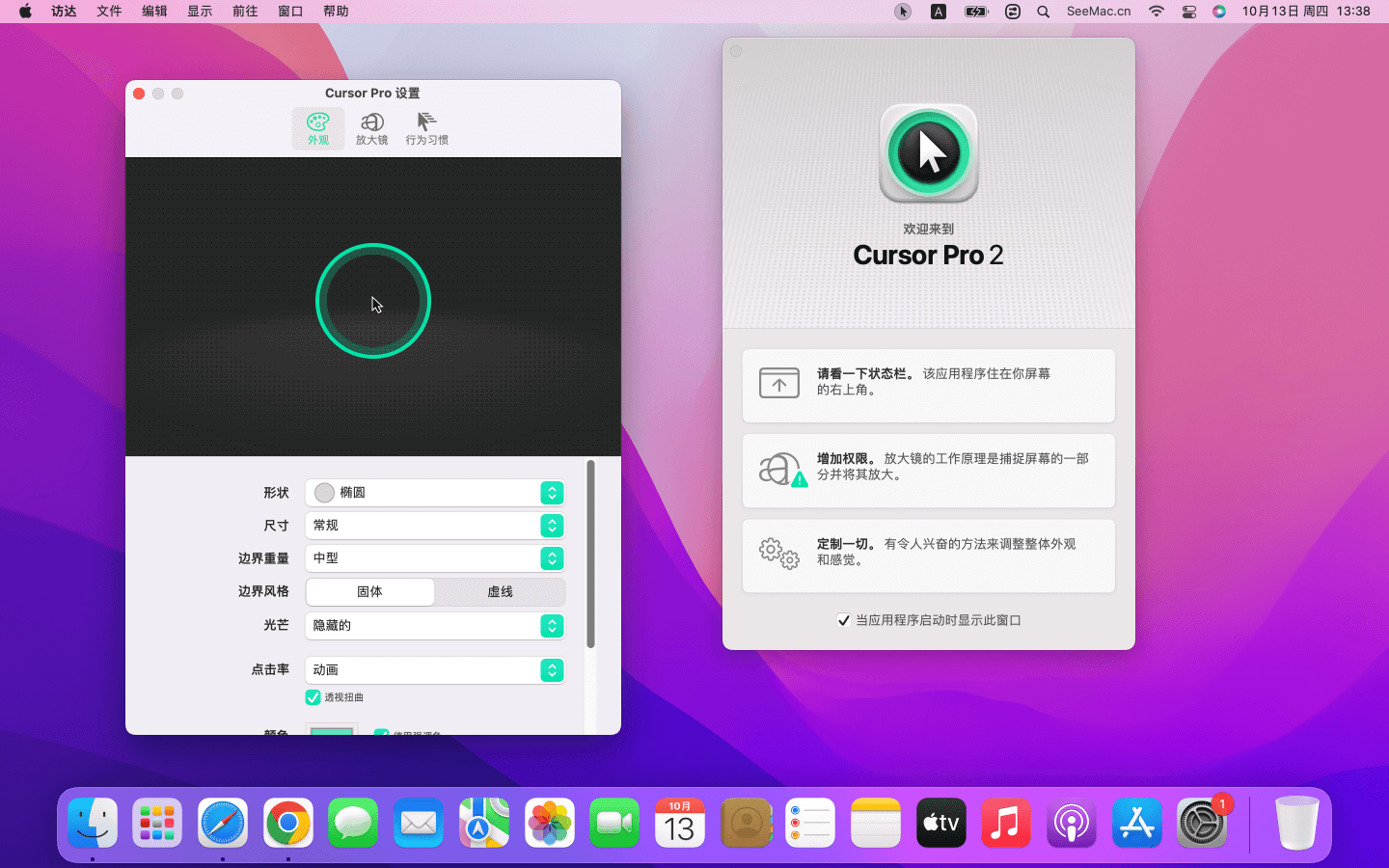Viewport: 1389px width, 868px height.
Task: Open the App Store from the Dock
Action: (1136, 823)
